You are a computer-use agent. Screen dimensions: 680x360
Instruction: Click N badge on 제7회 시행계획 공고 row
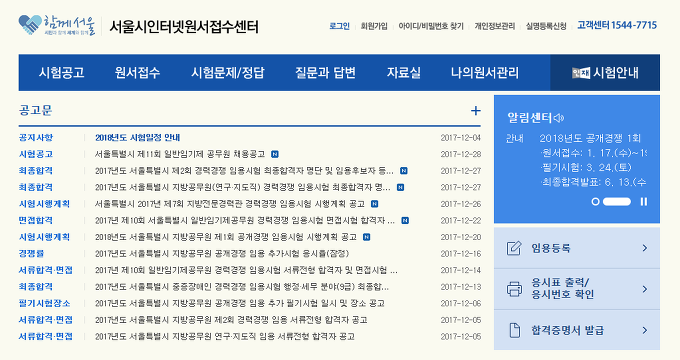click(374, 204)
